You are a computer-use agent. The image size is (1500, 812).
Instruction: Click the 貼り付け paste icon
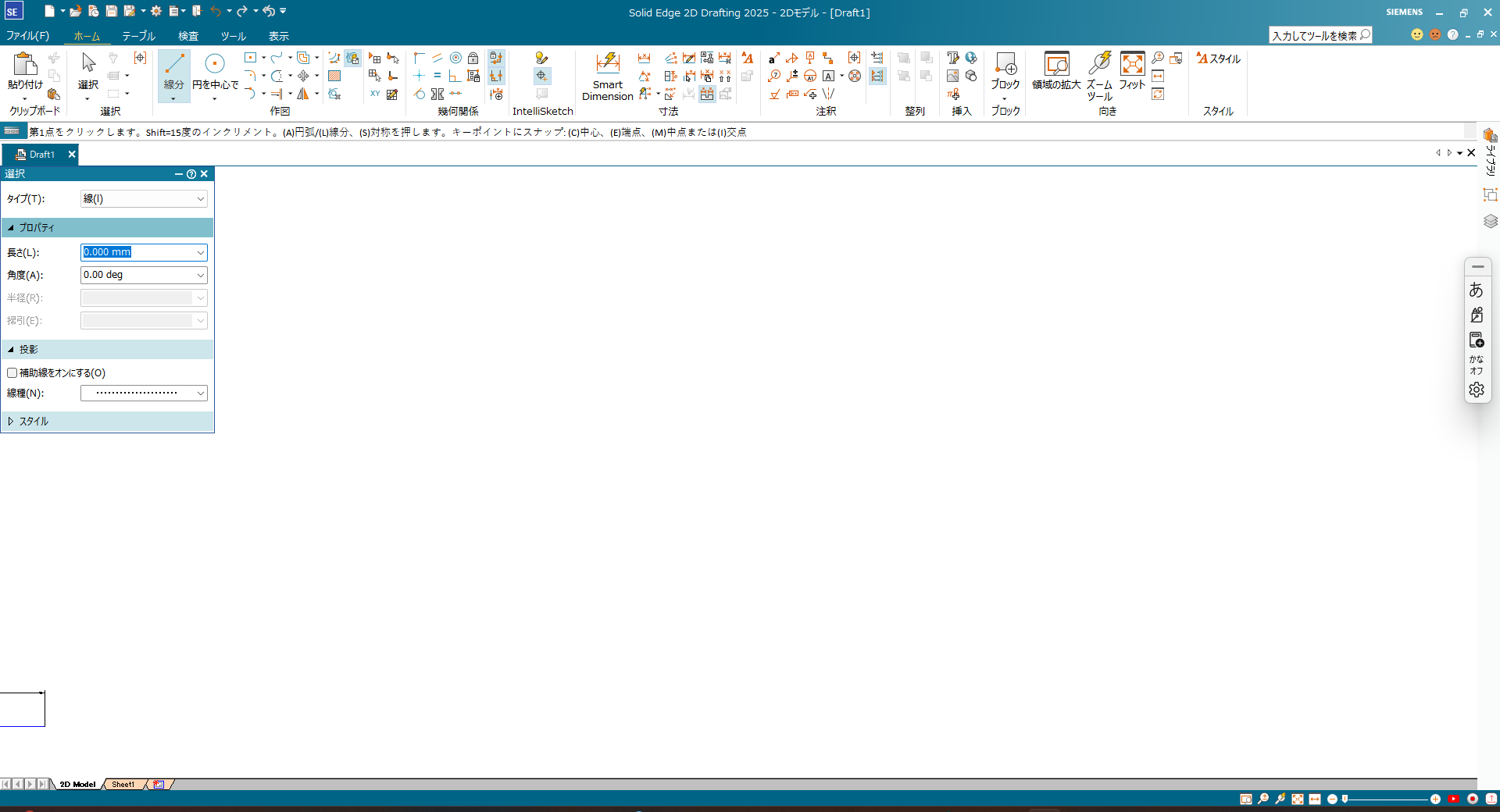coord(25,70)
